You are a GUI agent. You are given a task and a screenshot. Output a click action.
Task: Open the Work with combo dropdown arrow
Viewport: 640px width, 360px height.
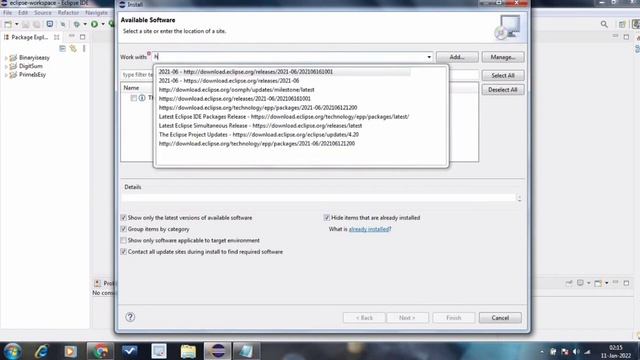(429, 57)
